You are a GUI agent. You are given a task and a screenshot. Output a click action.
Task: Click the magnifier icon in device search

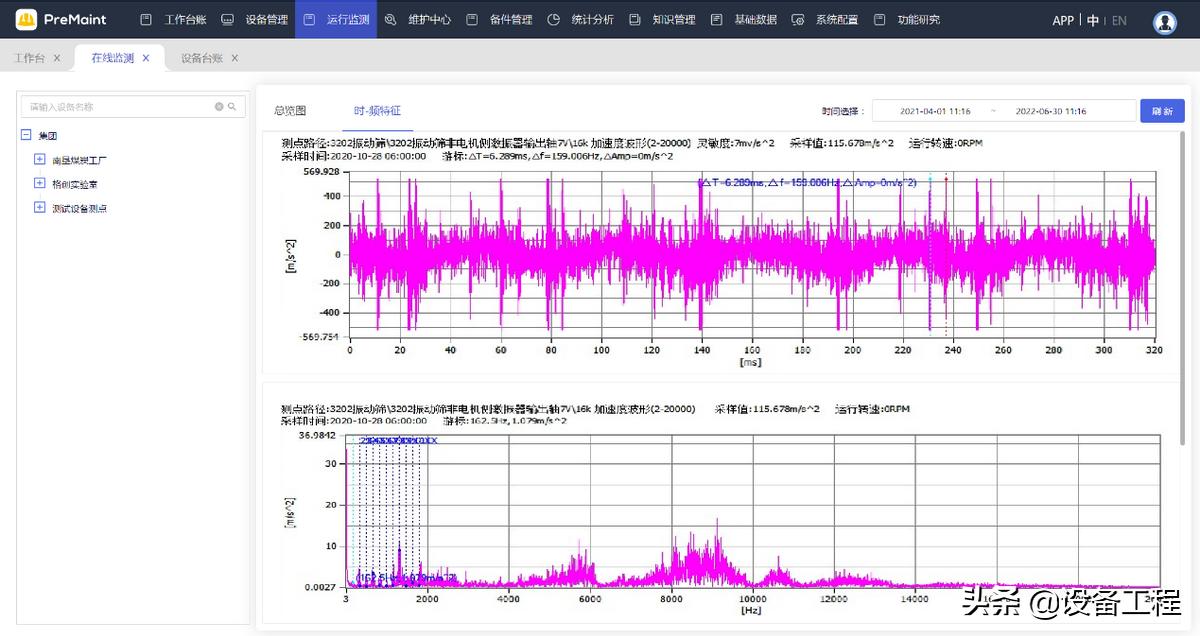pos(232,107)
